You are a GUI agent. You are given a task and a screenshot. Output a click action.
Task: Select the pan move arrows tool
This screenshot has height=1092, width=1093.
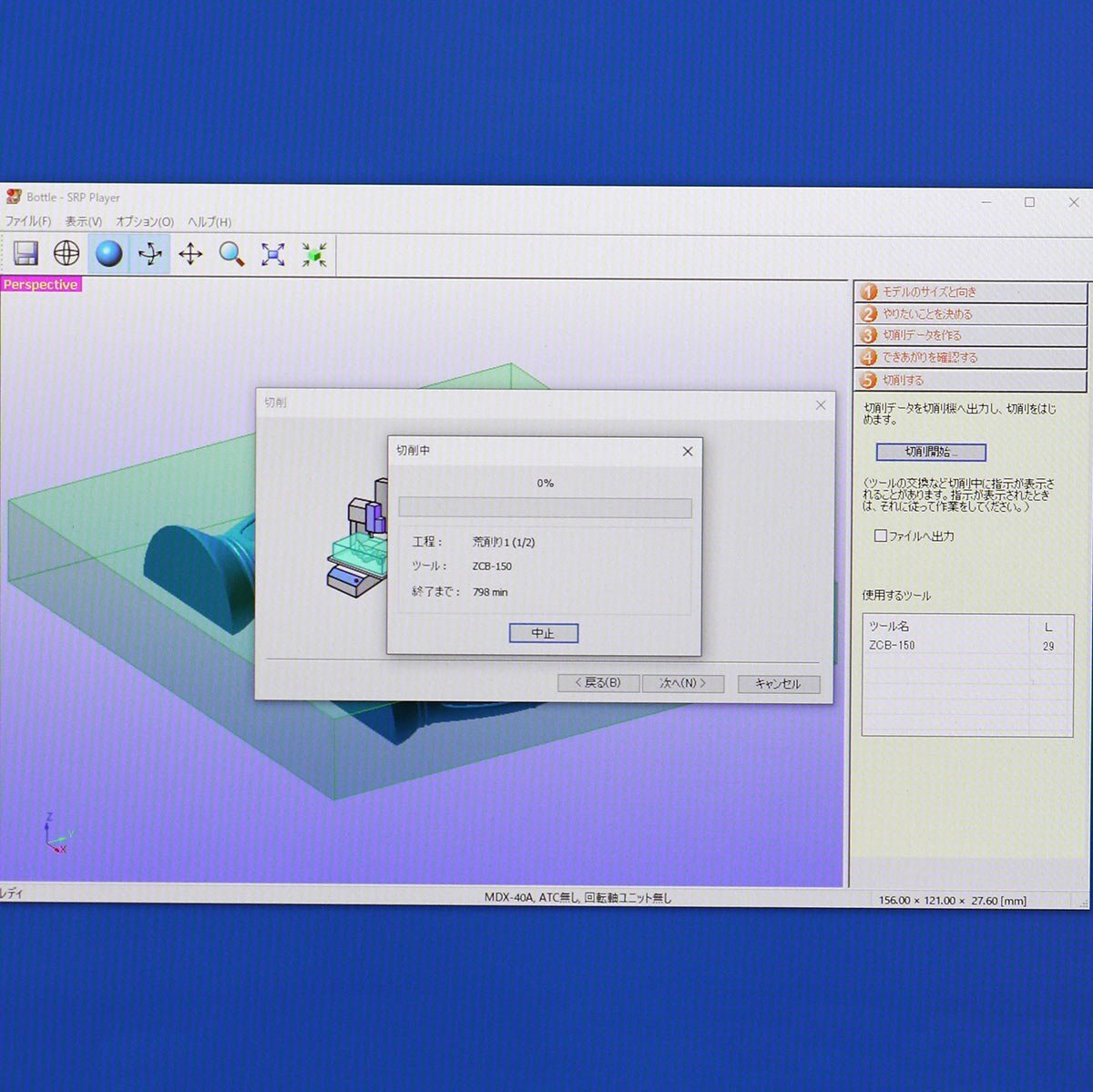pos(190,254)
